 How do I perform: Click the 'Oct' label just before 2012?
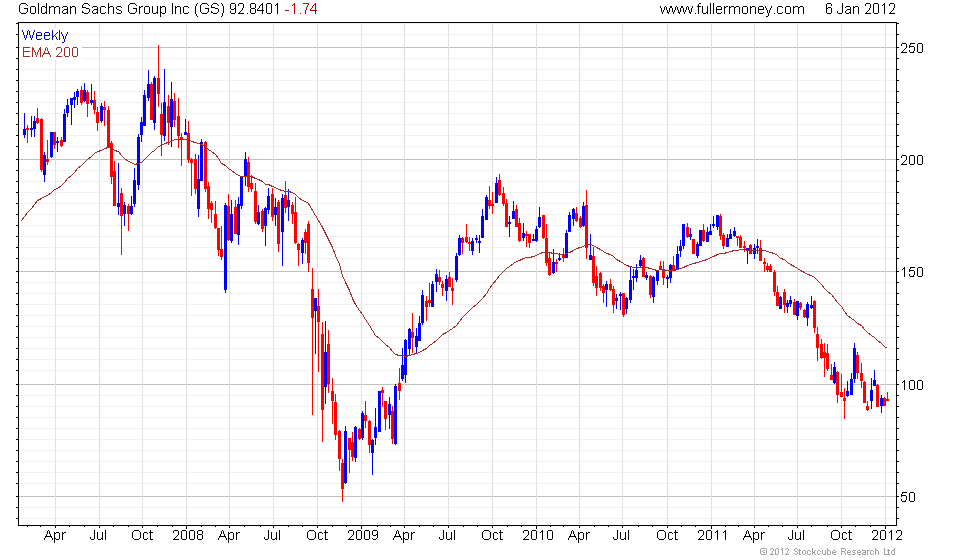tap(841, 535)
